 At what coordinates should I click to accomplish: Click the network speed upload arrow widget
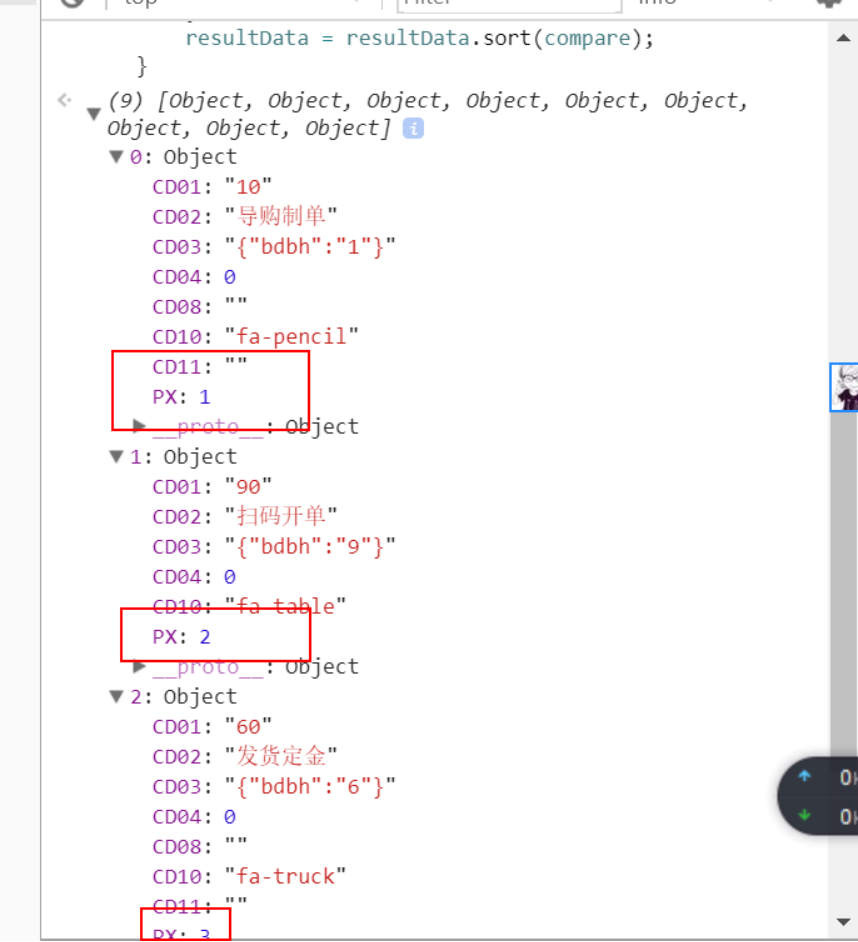[804, 776]
